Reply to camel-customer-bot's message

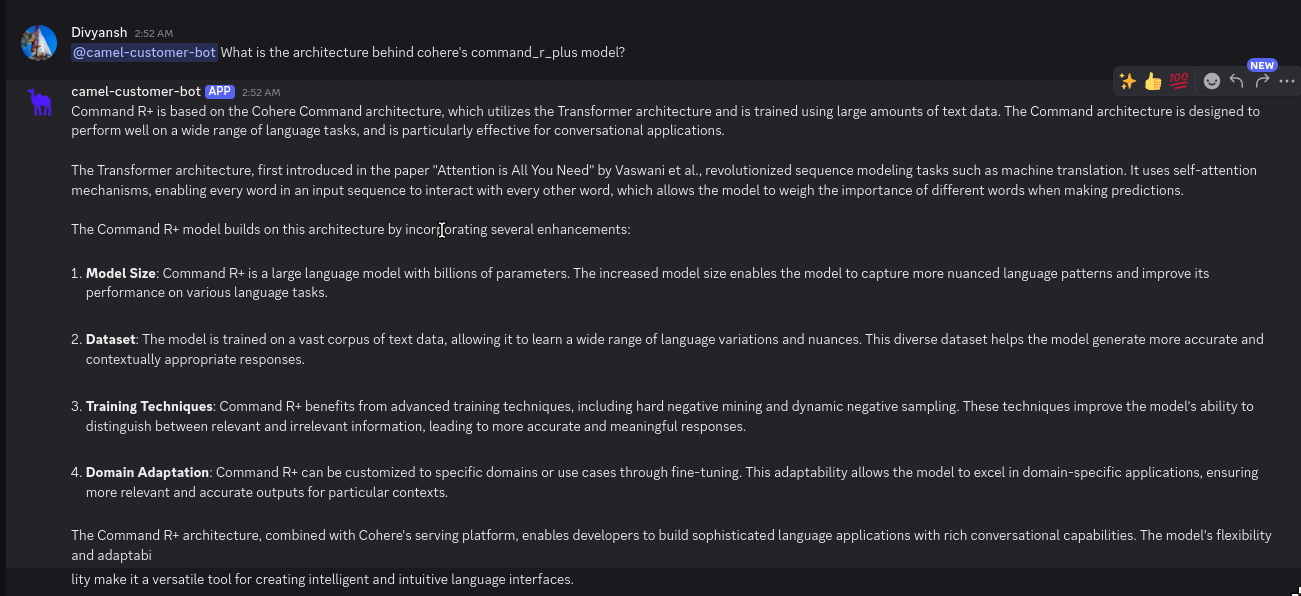coord(1236,81)
